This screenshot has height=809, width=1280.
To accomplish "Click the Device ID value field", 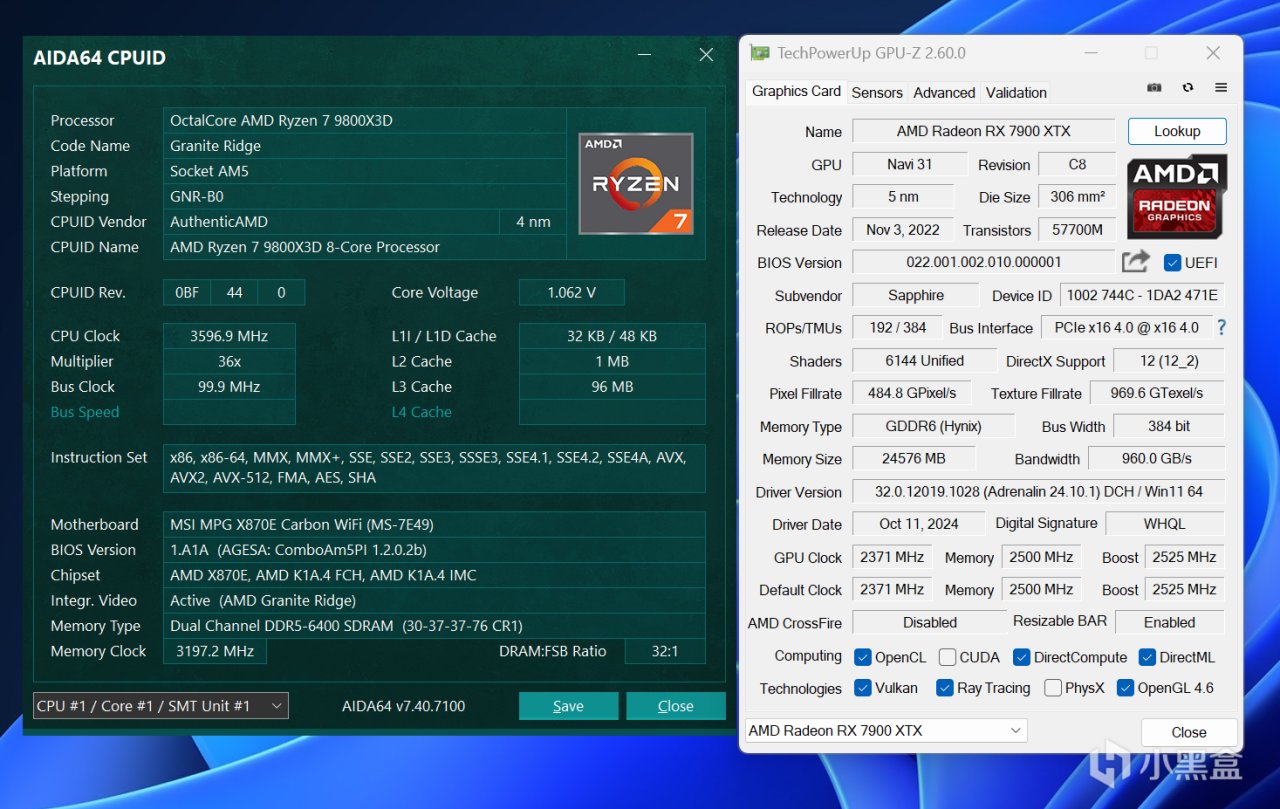I will 1142,296.
